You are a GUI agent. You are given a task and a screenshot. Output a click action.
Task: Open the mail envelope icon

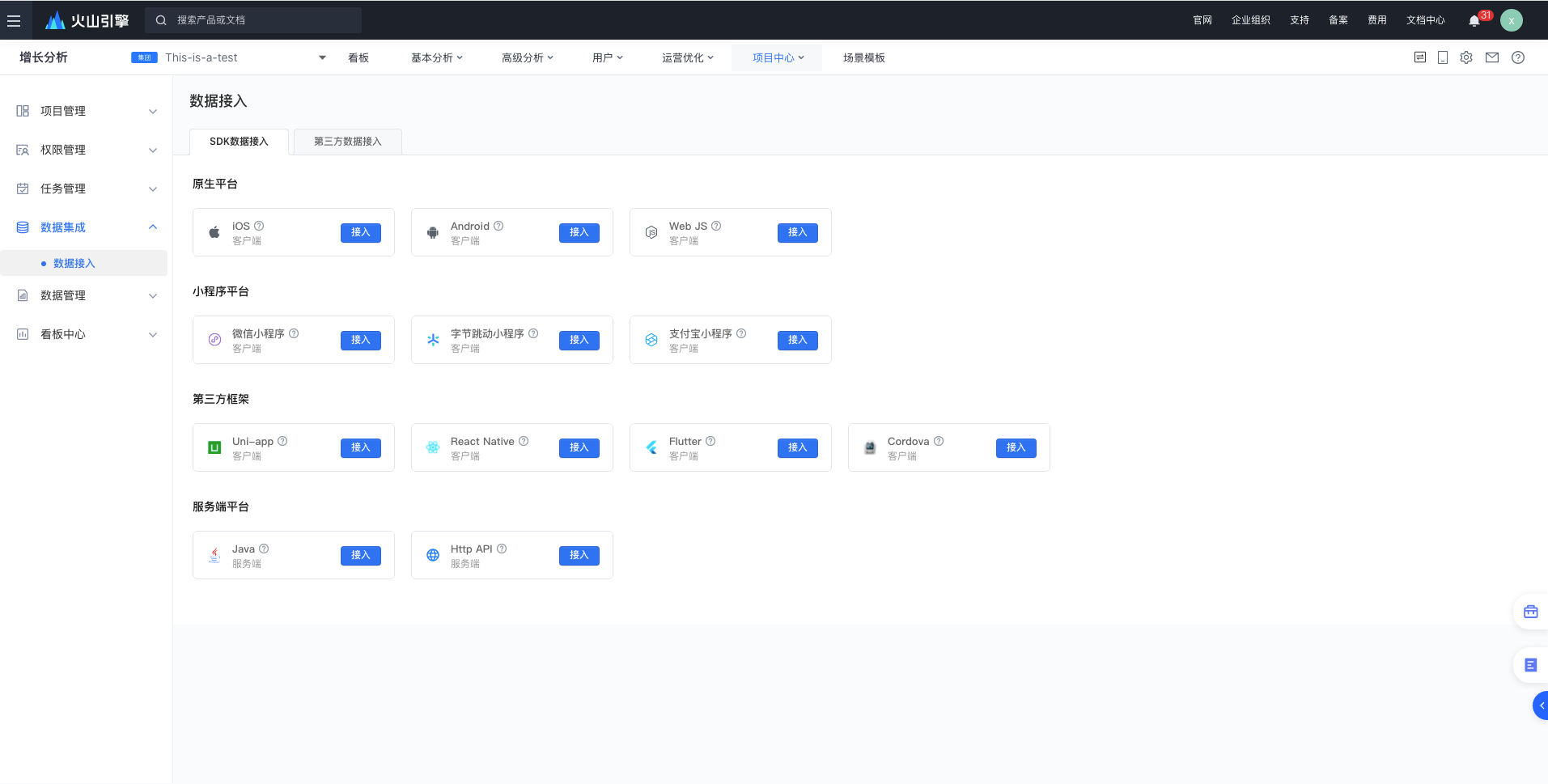[1492, 57]
